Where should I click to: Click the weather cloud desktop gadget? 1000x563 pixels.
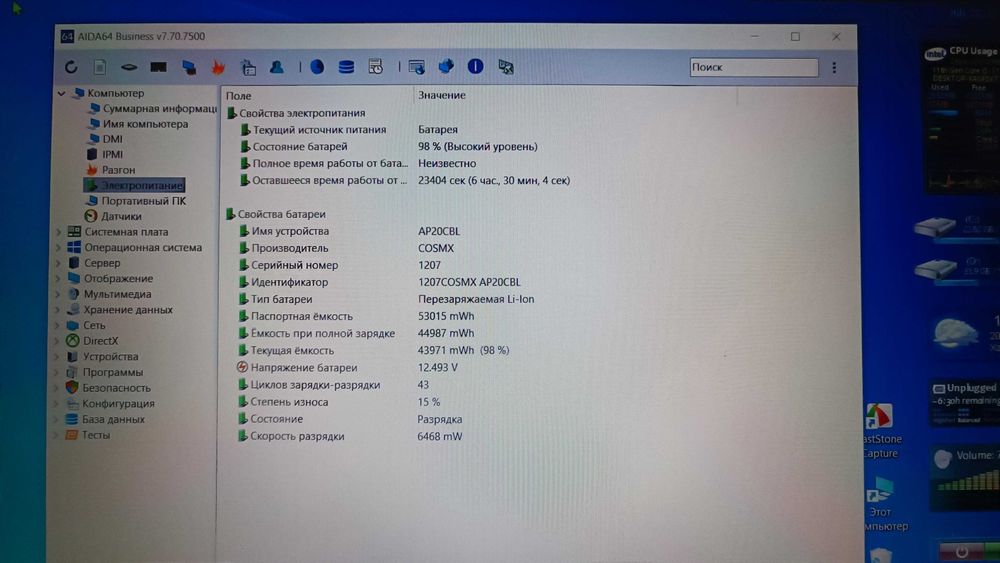pyautogui.click(x=966, y=333)
